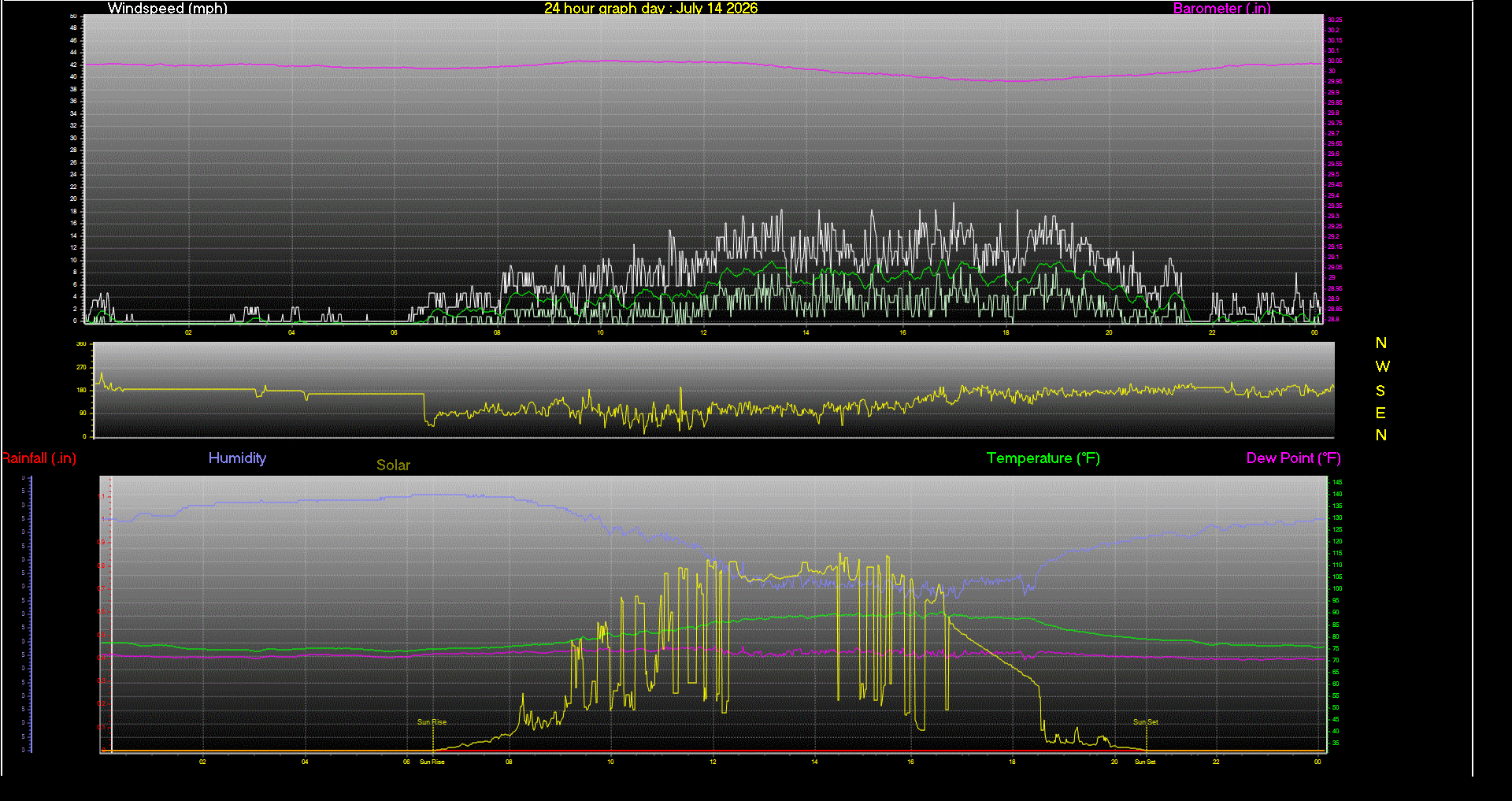Viewport: 1512px width, 801px height.
Task: Click the "E" wind direction compass letter
Action: click(x=1380, y=413)
